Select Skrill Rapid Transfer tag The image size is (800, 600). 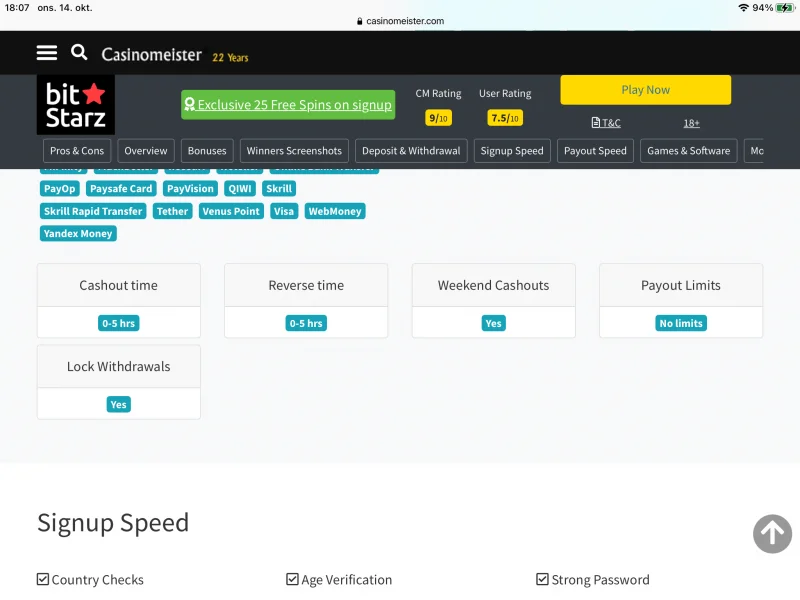[x=93, y=211]
